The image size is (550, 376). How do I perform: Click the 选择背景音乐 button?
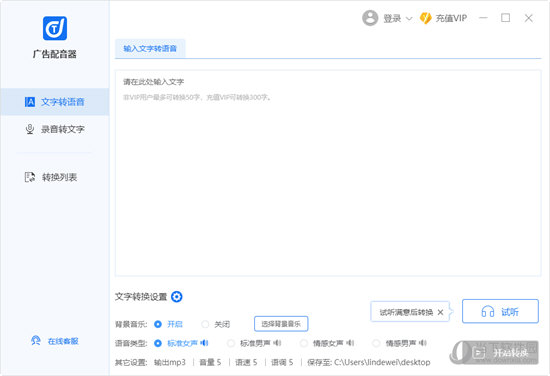[281, 324]
